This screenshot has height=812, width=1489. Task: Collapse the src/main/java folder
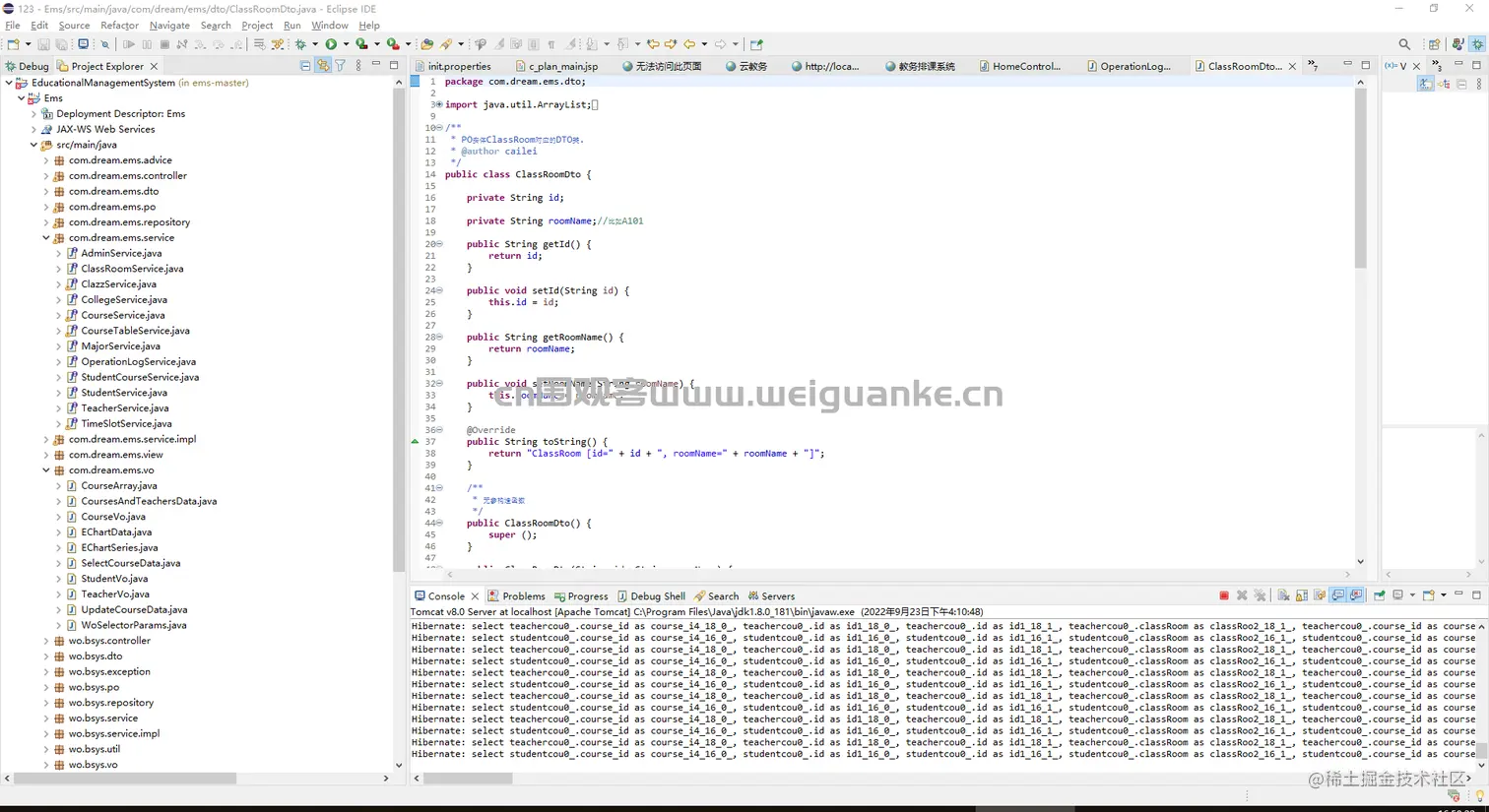pos(33,145)
